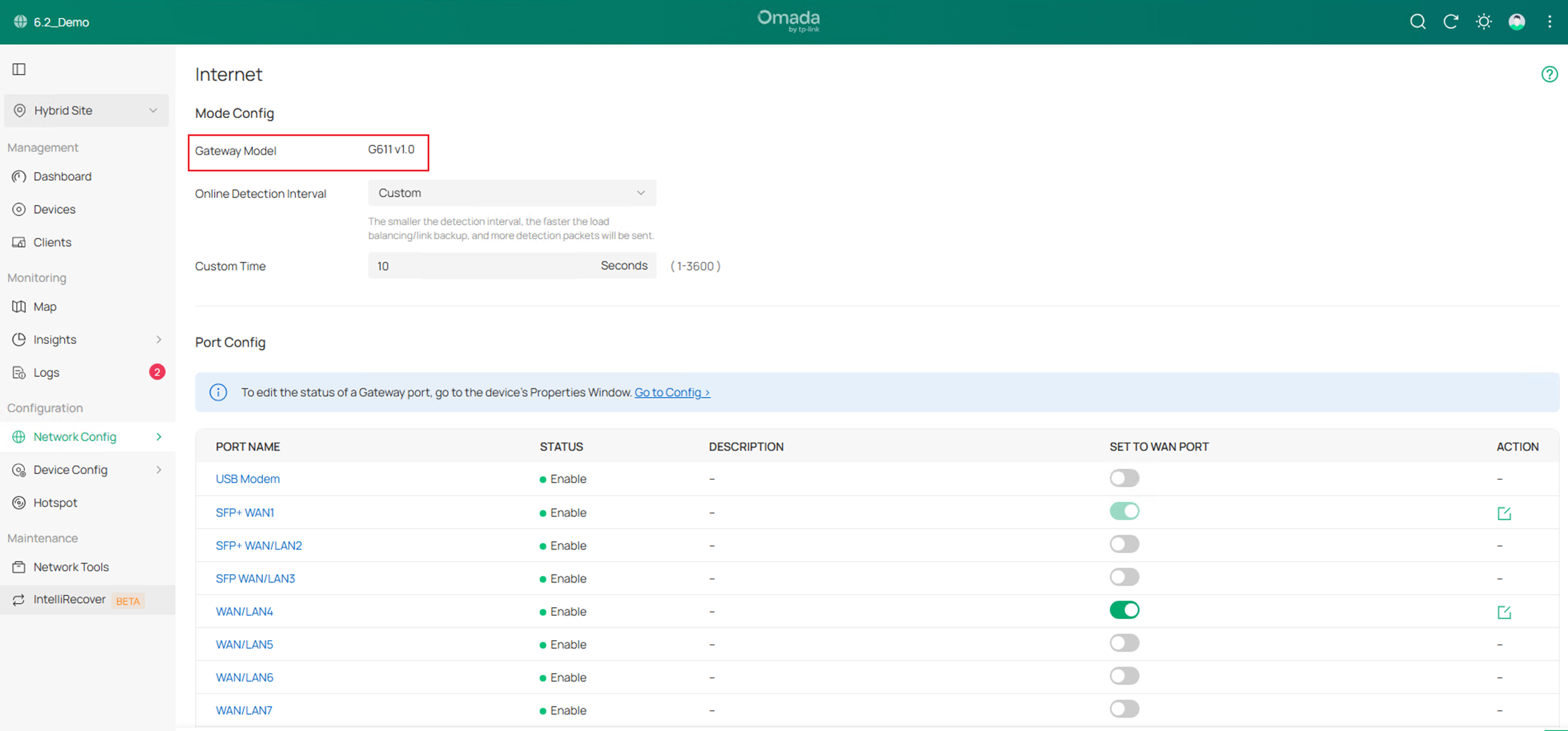Viewport: 1568px width, 731px height.
Task: Follow the Go to Config link
Action: click(672, 392)
